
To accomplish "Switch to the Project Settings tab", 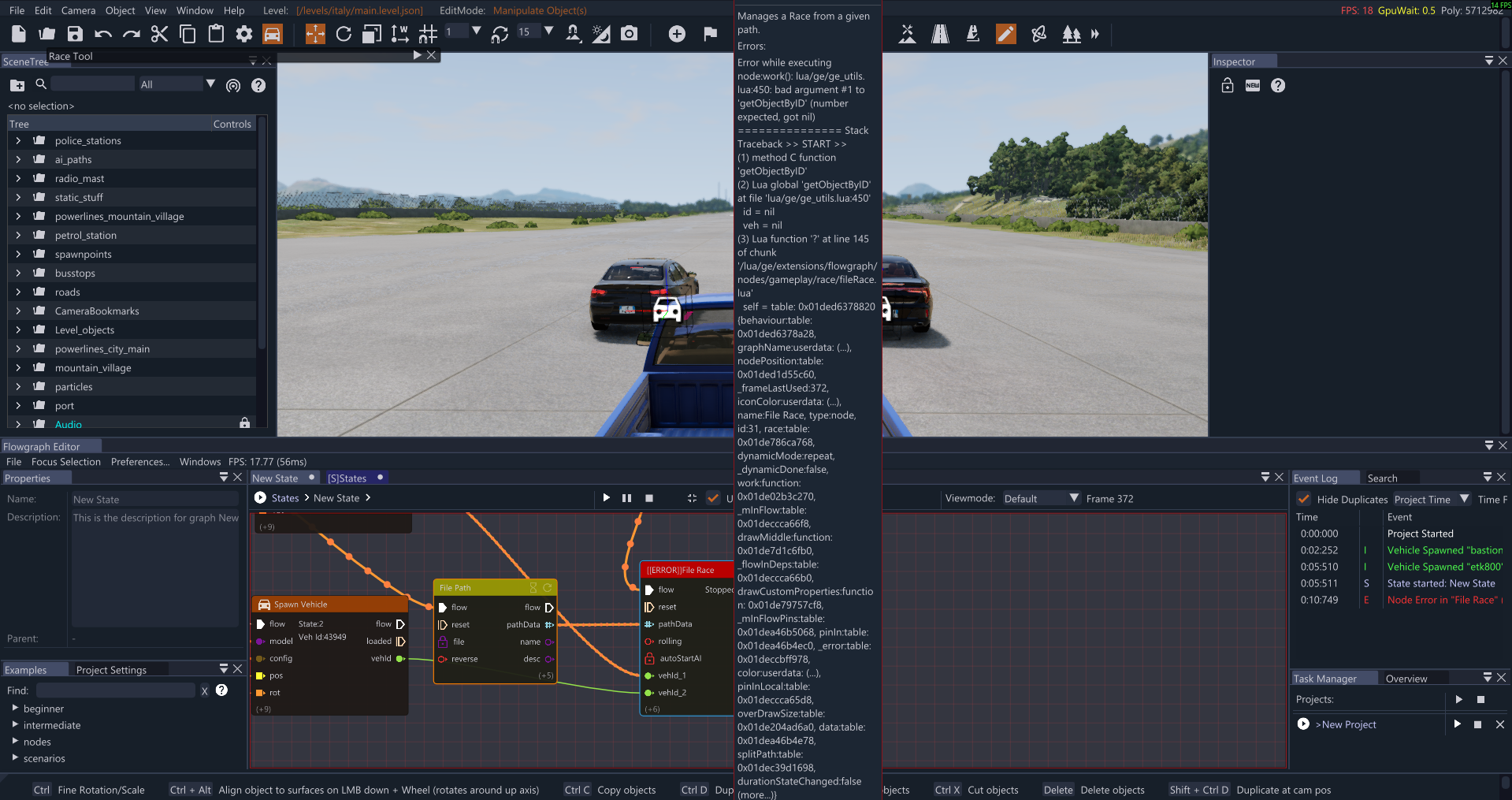I will point(111,670).
